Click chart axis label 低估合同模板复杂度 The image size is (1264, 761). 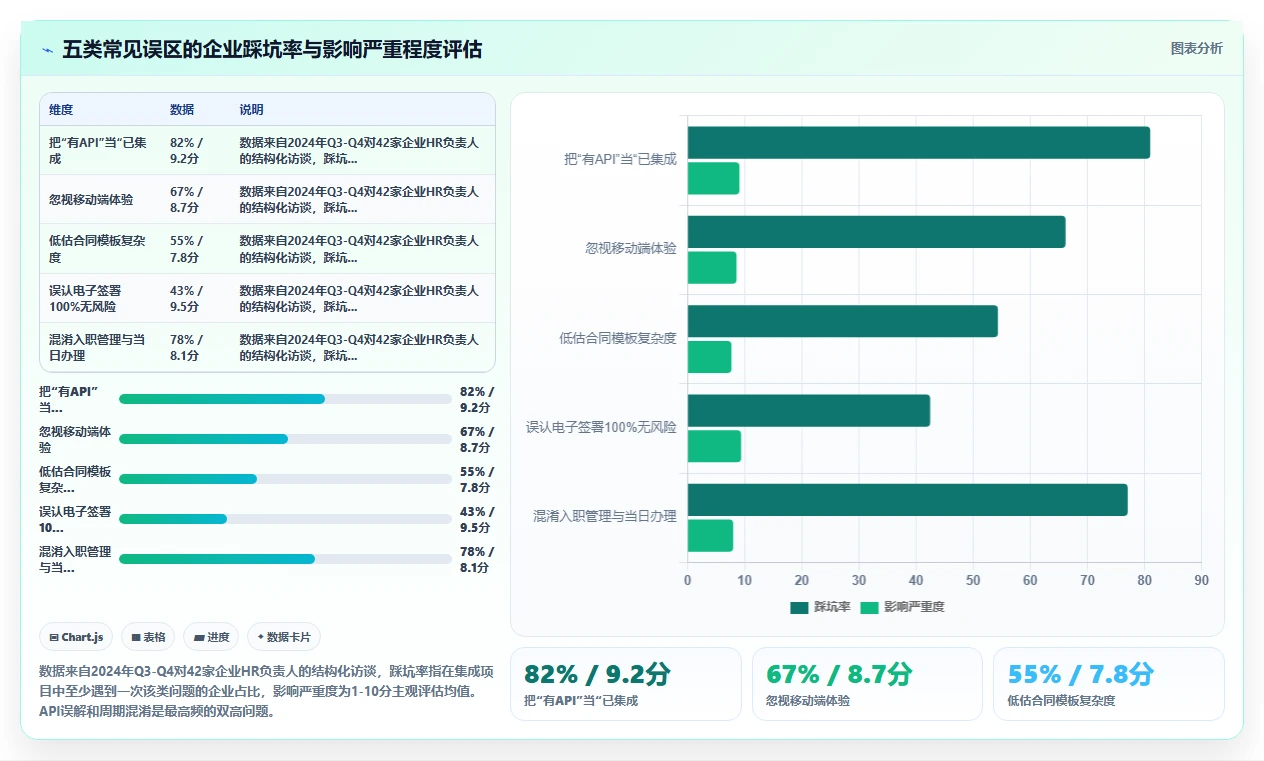click(618, 338)
